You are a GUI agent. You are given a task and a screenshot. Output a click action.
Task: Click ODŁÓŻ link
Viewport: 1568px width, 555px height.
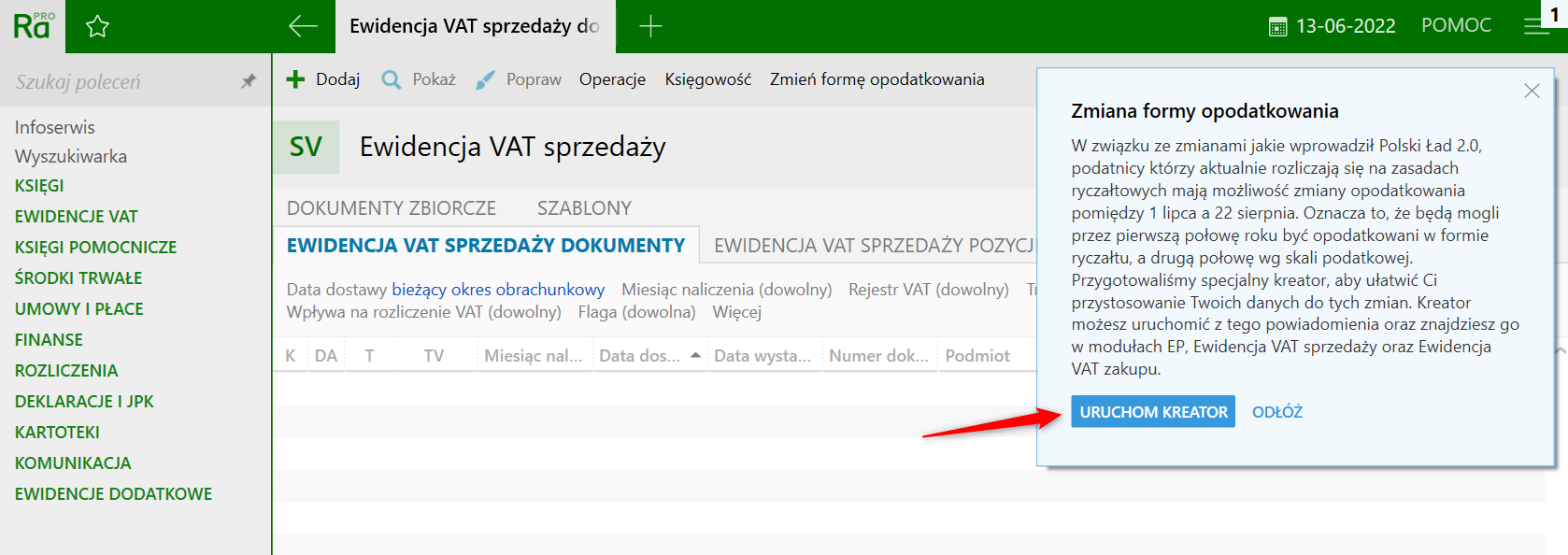point(1276,412)
